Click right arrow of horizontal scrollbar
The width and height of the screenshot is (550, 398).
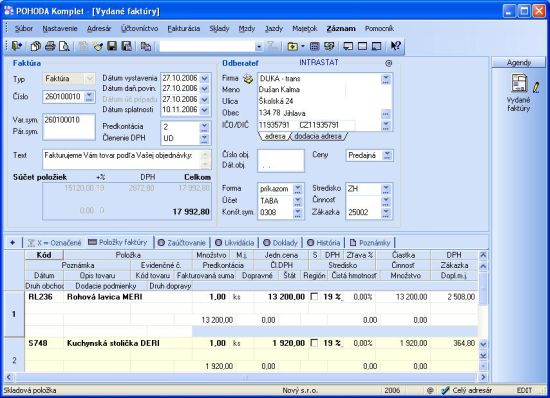pos(483,377)
